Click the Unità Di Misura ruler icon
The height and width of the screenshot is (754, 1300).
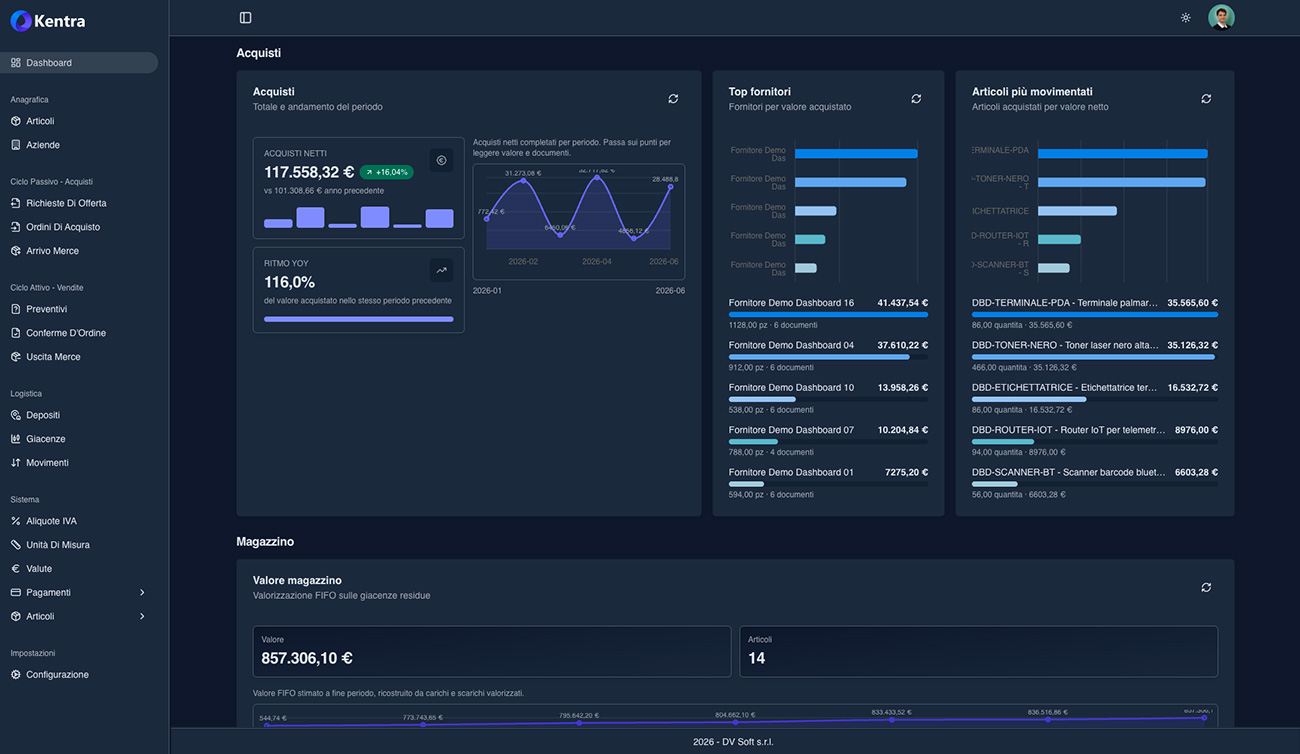[16, 545]
